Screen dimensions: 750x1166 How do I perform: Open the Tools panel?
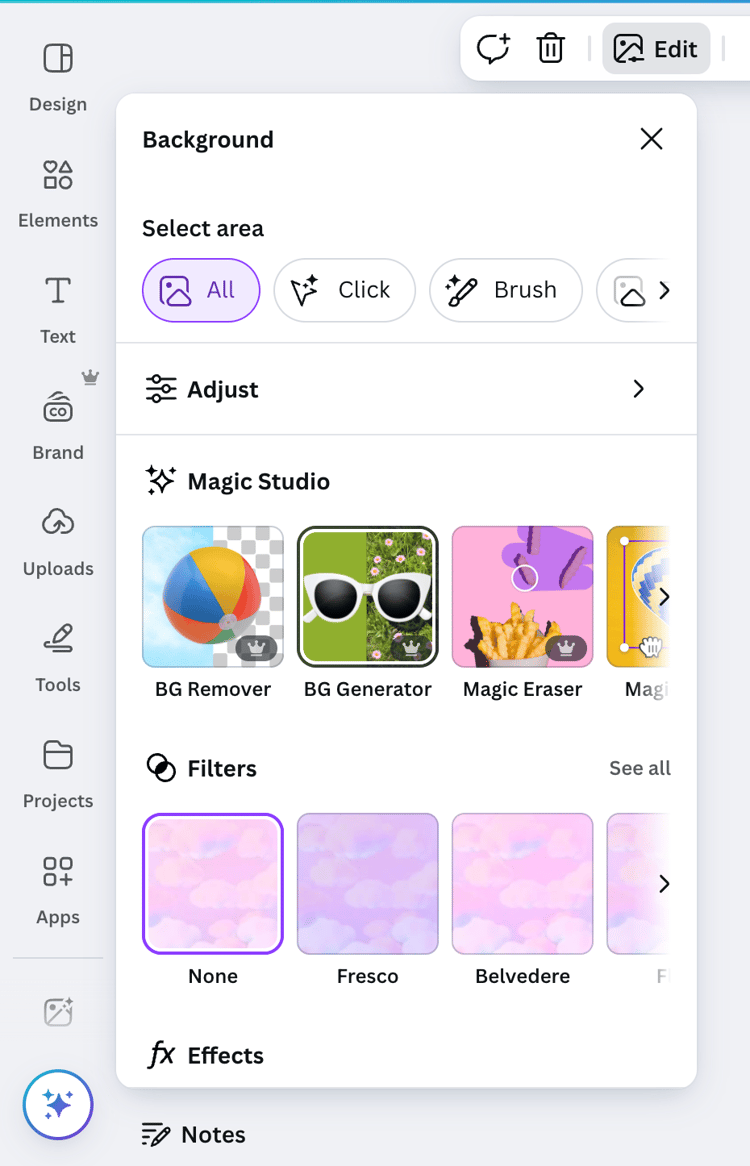(57, 655)
